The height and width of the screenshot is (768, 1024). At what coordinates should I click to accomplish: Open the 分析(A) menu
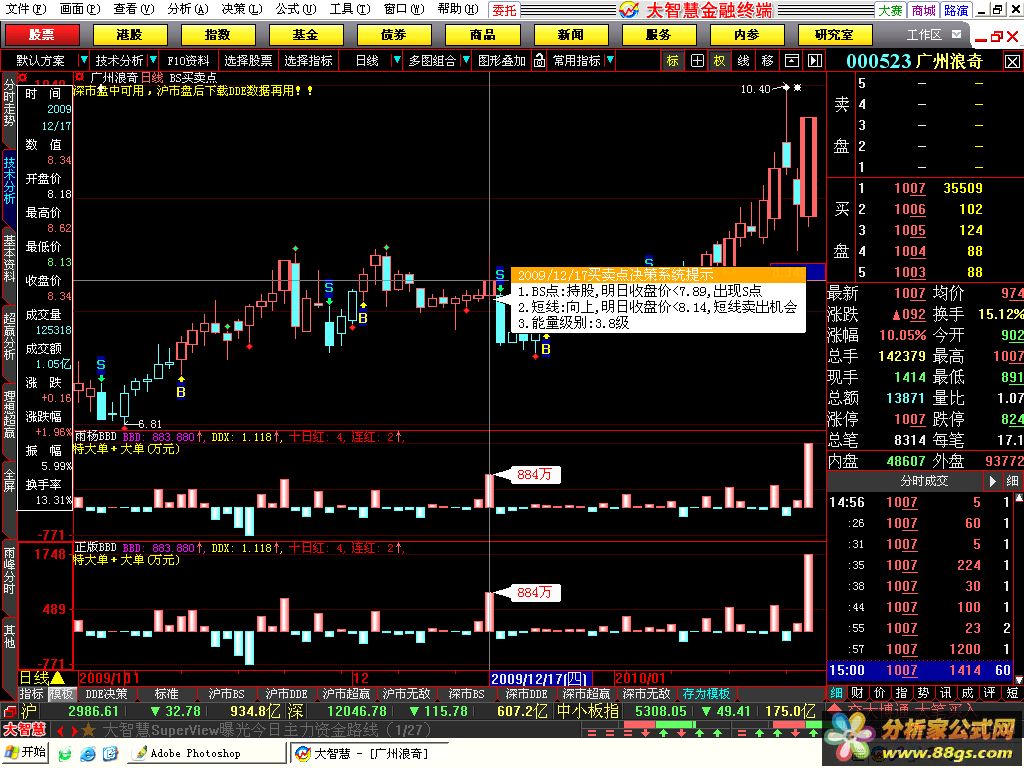(x=187, y=9)
